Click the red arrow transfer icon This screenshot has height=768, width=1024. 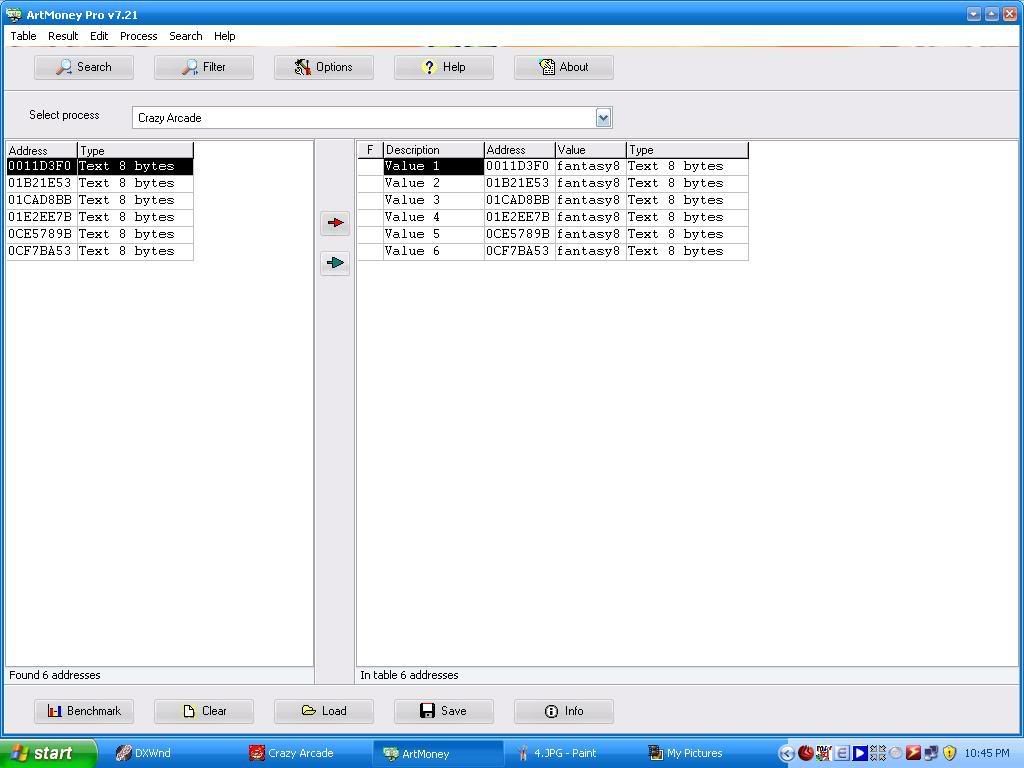(335, 223)
